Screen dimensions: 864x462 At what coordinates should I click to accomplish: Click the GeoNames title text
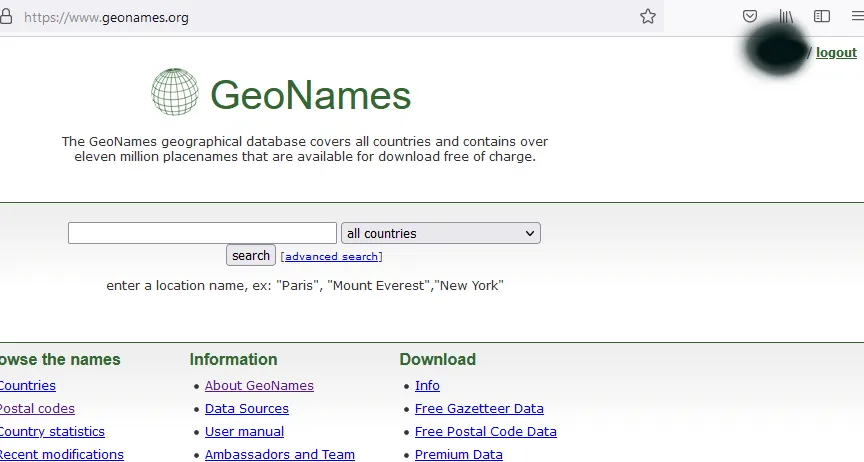click(x=311, y=95)
